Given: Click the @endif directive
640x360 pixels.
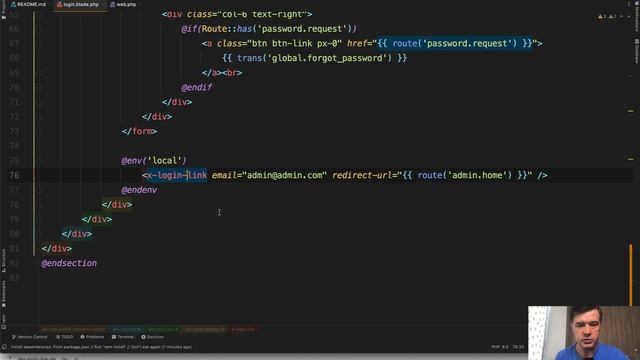Looking at the screenshot, I should pyautogui.click(x=197, y=87).
